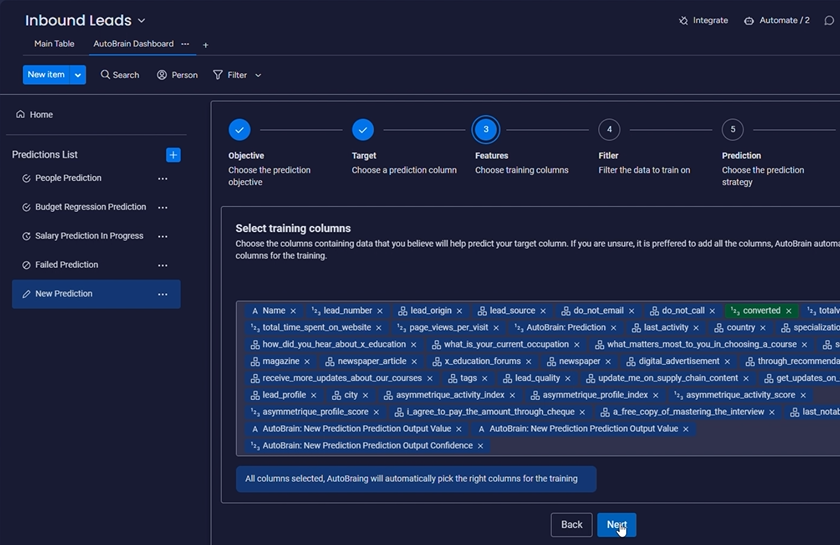Expand the Inbound Leads board dropdown
The image size is (840, 545).
coord(141,21)
